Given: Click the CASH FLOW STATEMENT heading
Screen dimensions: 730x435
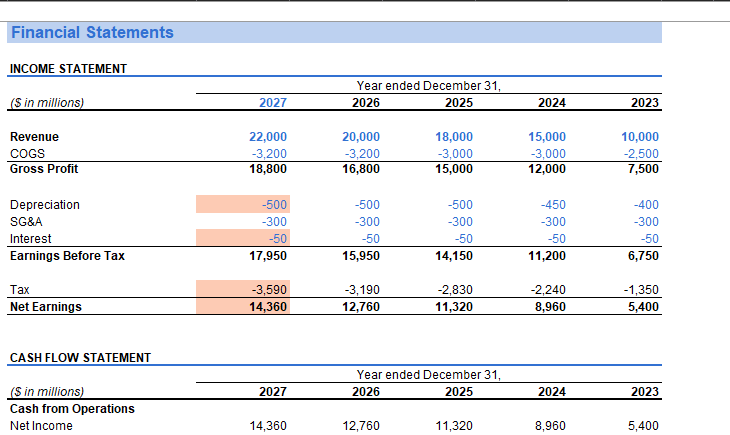Looking at the screenshot, I should (x=81, y=358).
